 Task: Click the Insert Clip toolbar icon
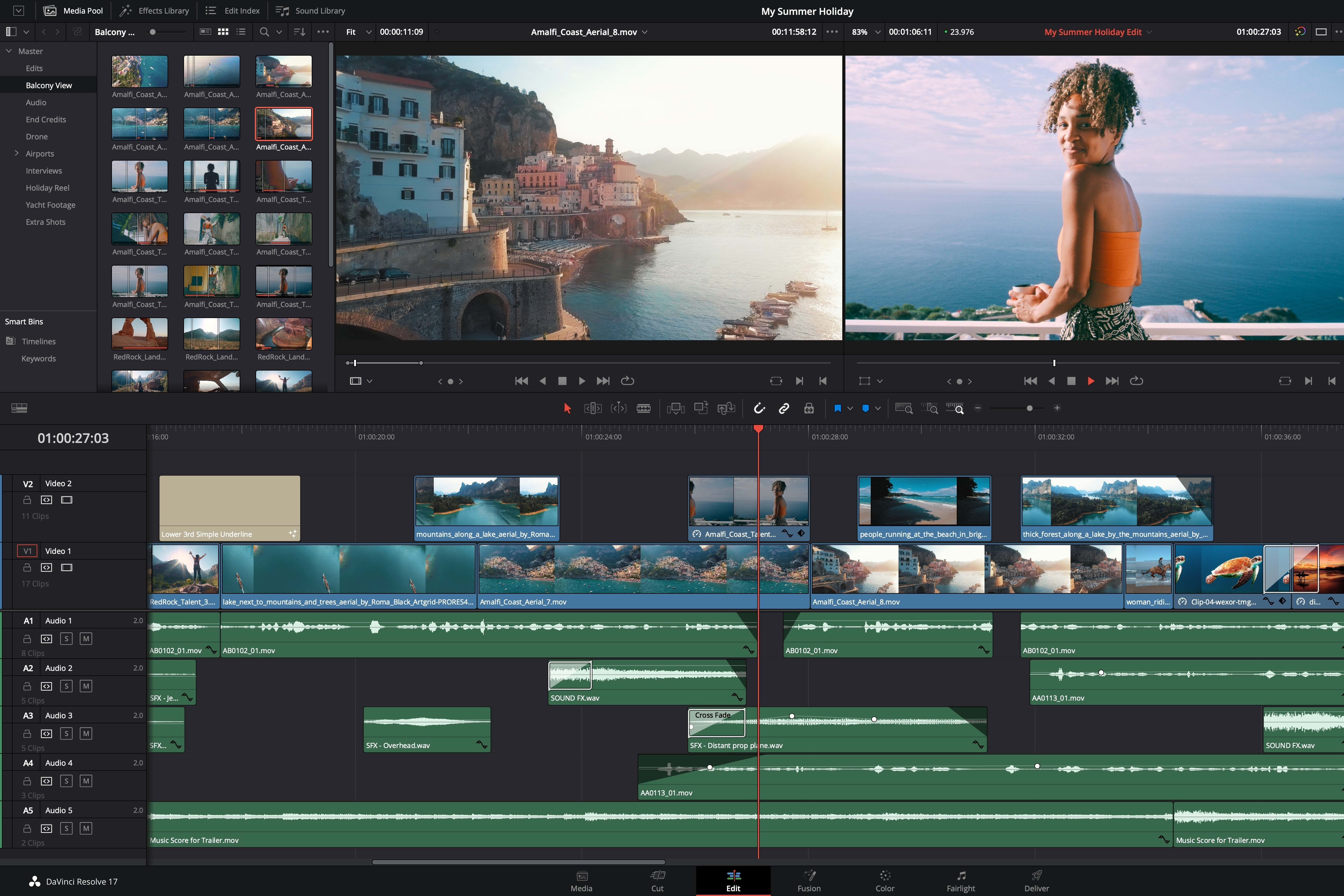tap(675, 408)
